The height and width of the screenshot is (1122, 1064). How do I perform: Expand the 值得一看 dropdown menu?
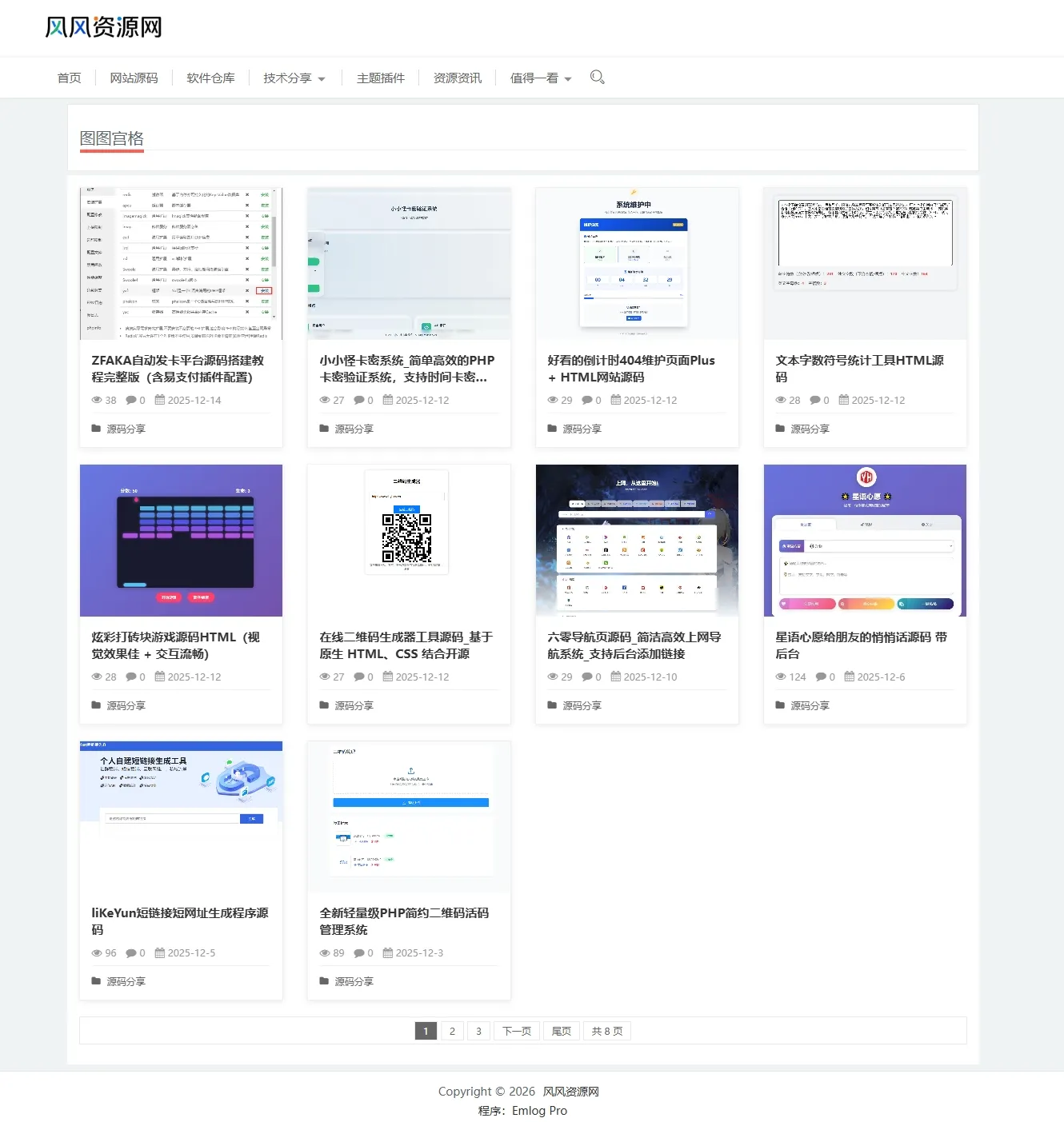(541, 78)
